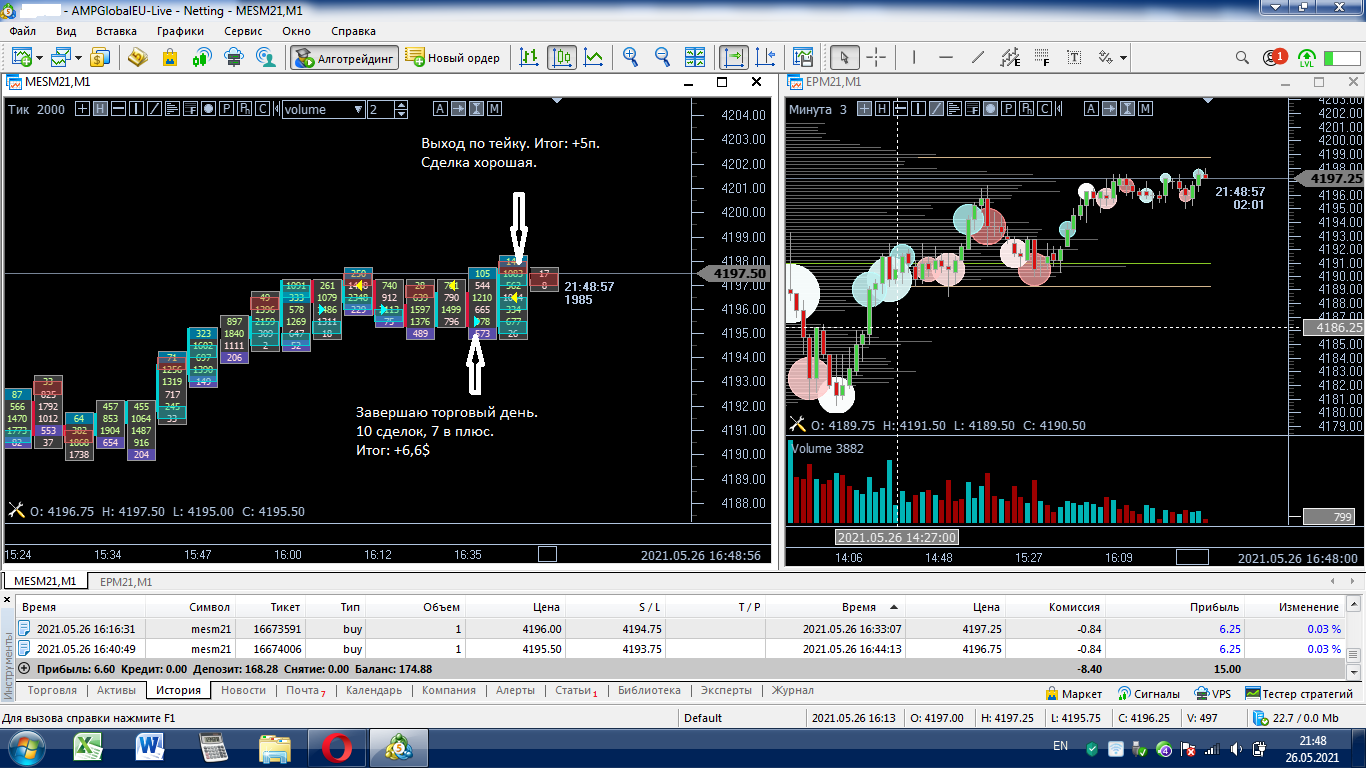
Task: Toggle the H button in MESM21 chart panel
Action: click(100, 109)
